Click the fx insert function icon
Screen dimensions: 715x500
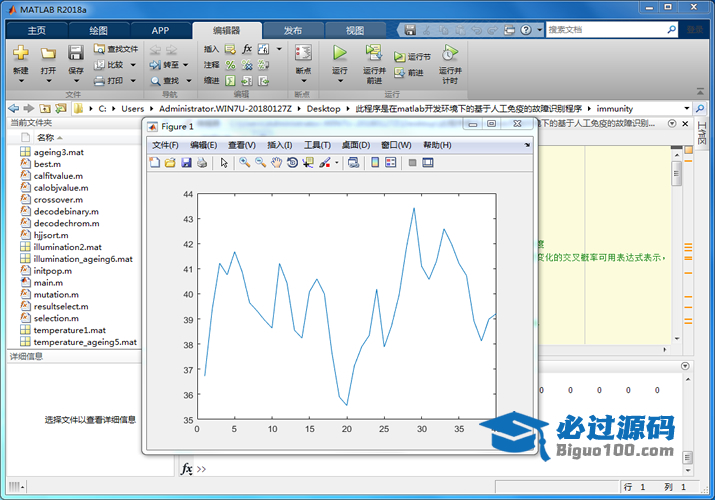pyautogui.click(x=247, y=49)
